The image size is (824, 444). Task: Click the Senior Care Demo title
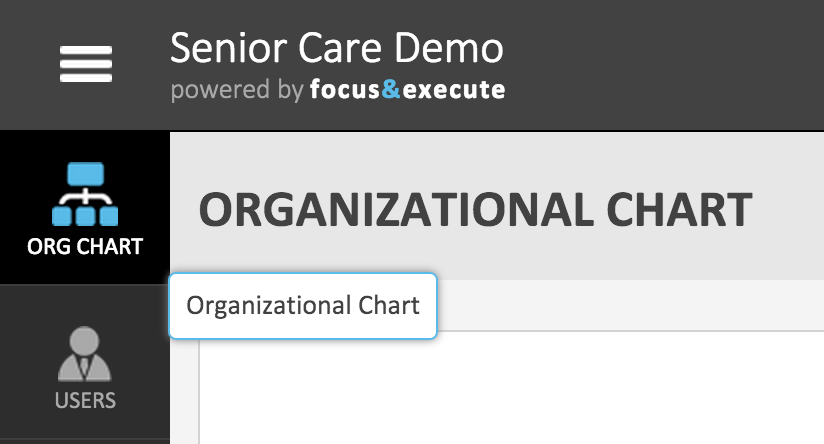pyautogui.click(x=337, y=47)
